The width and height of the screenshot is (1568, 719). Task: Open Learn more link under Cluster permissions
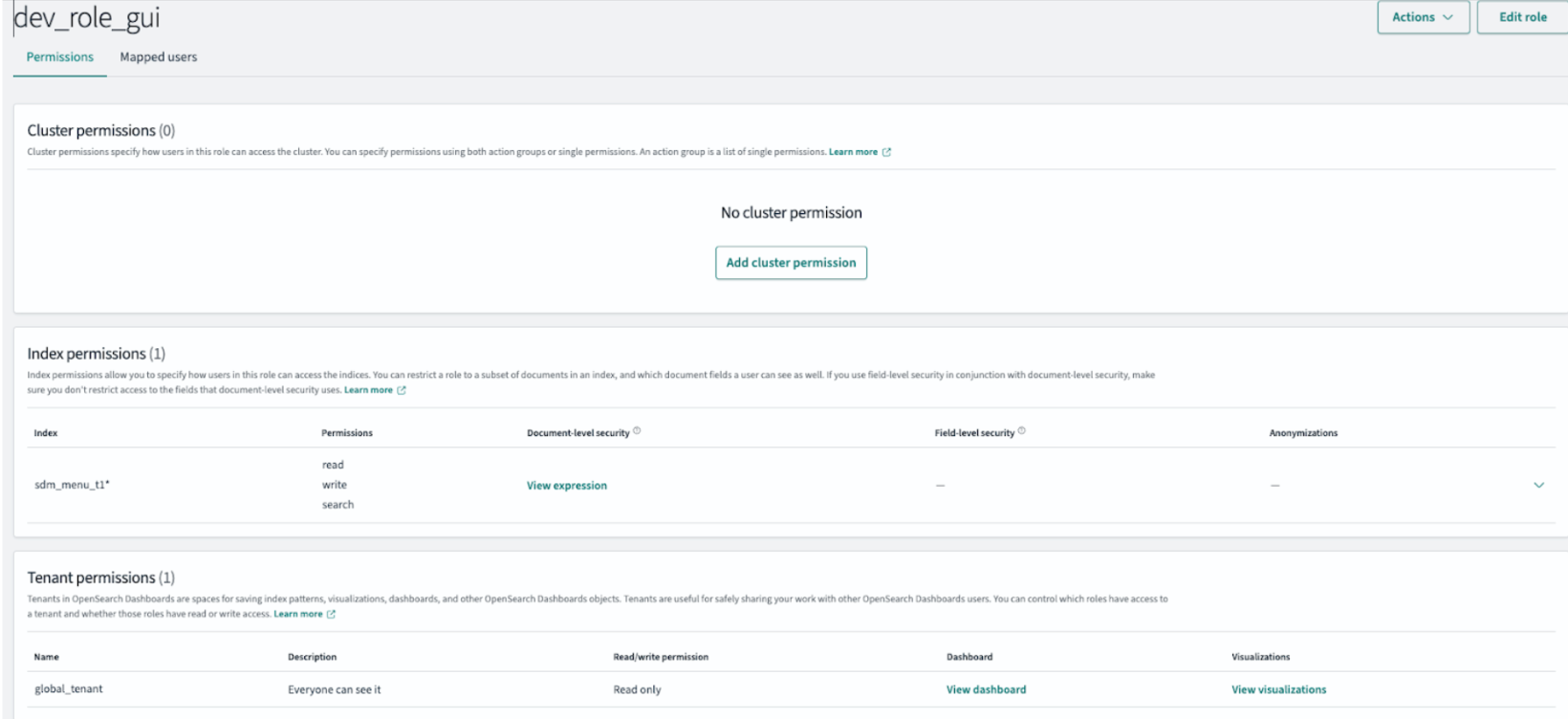tap(853, 152)
